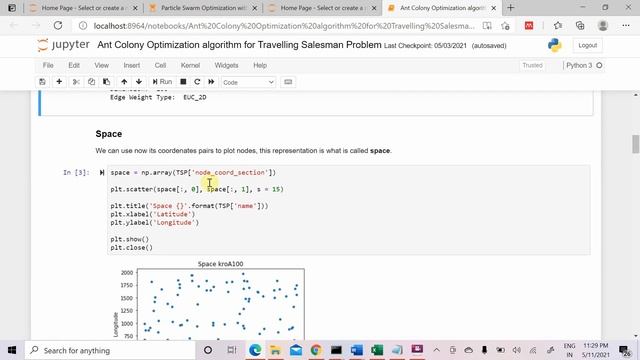Viewport: 640px width, 360px height.
Task: Click the red extension icon in browser toolbar
Action: click(529, 26)
